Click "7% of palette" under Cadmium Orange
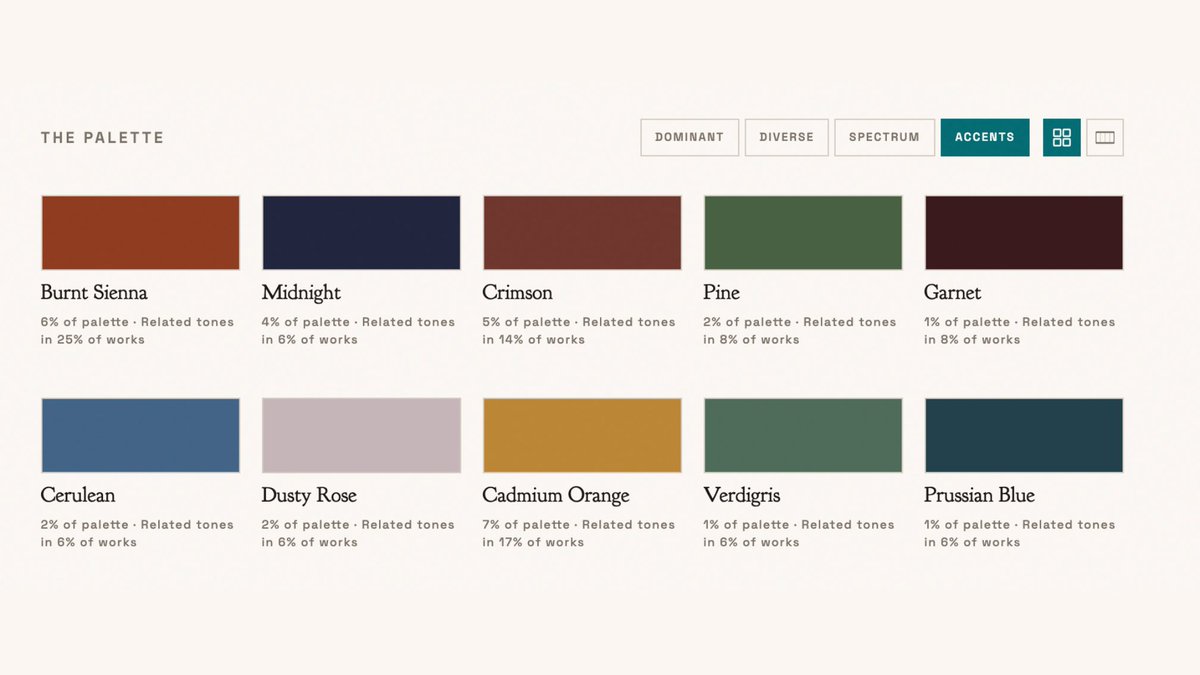1200x675 pixels. click(x=526, y=525)
